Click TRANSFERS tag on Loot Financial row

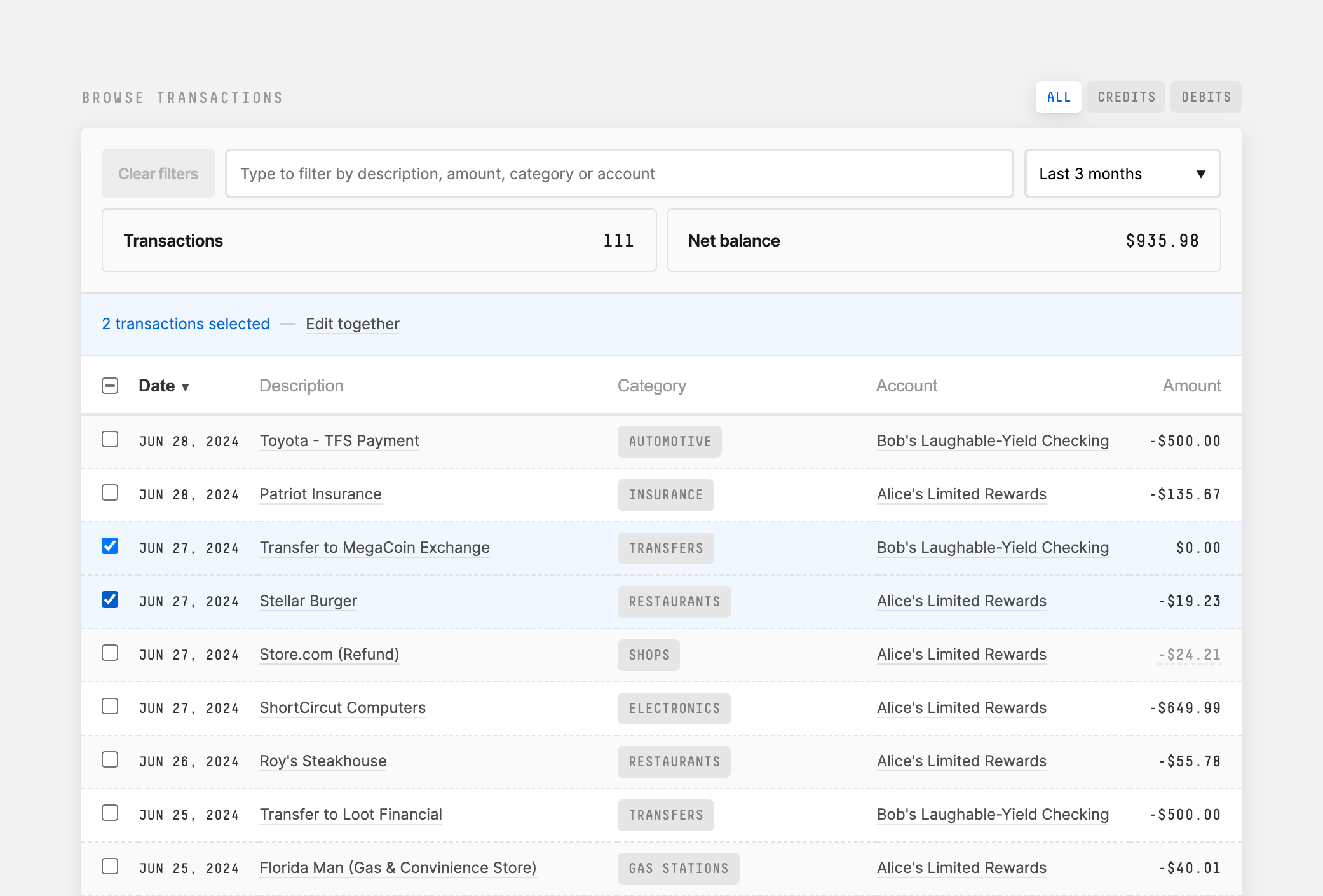pyautogui.click(x=666, y=815)
